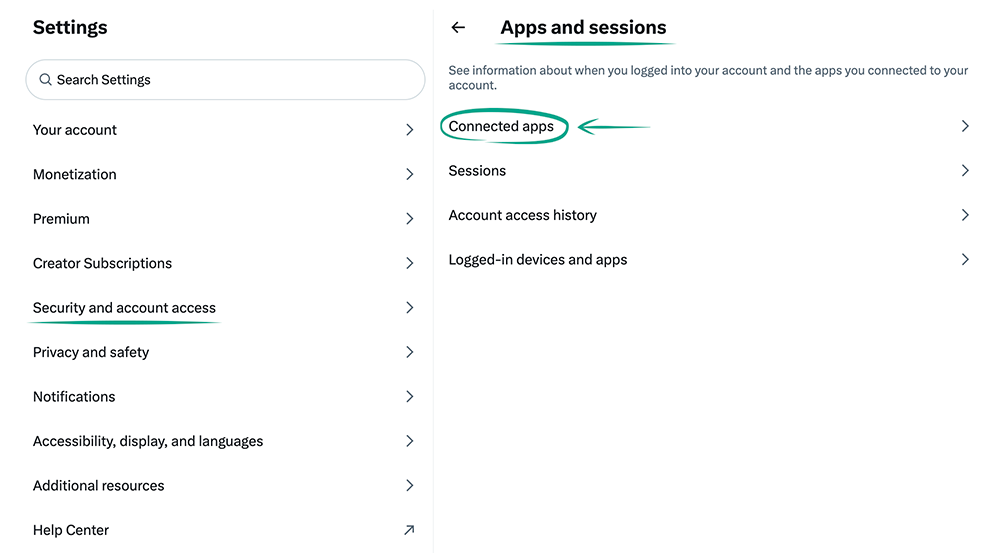Screen dimensions: 1000x553
Task: Click chevron next to Creator Subscriptions
Action: click(x=409, y=263)
